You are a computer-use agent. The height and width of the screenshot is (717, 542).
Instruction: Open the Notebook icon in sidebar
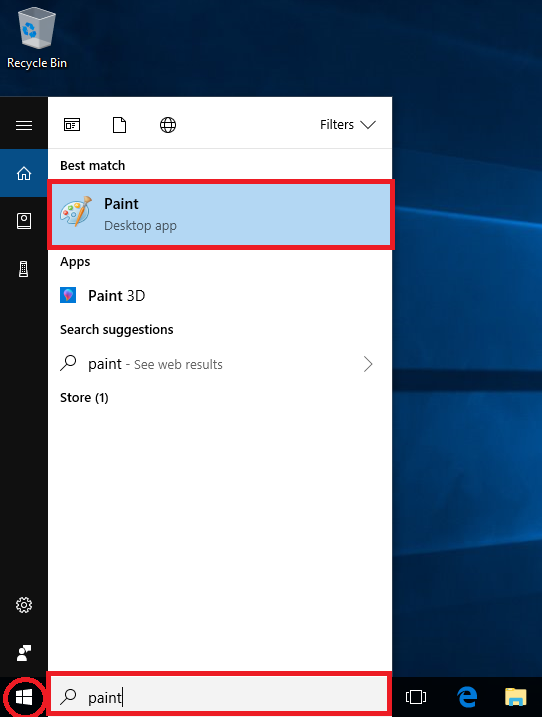pos(24,221)
